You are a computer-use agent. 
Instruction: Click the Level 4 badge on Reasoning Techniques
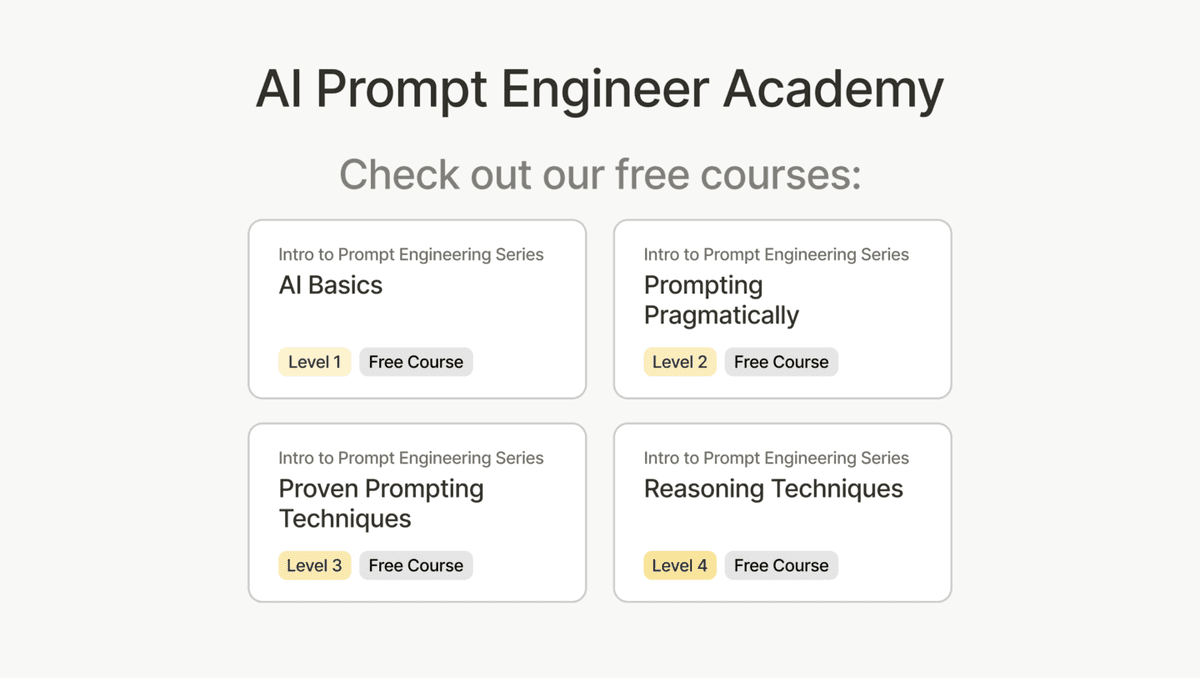click(680, 565)
